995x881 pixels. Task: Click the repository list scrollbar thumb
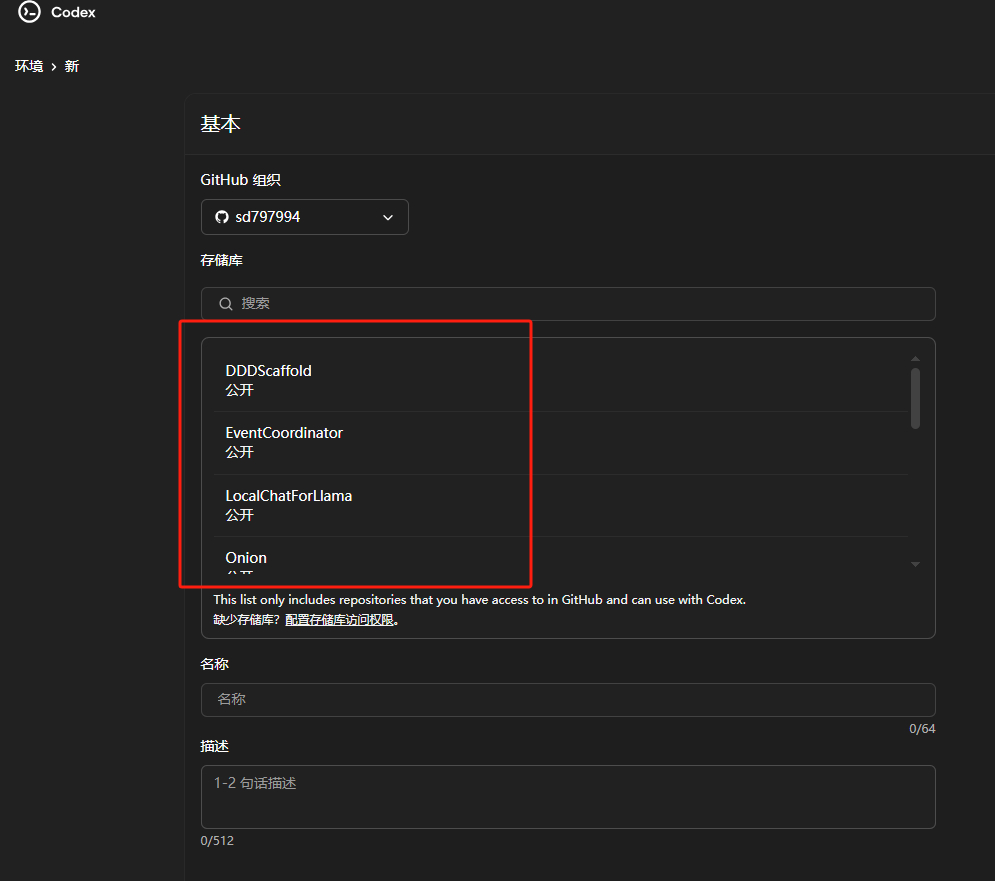pos(915,398)
